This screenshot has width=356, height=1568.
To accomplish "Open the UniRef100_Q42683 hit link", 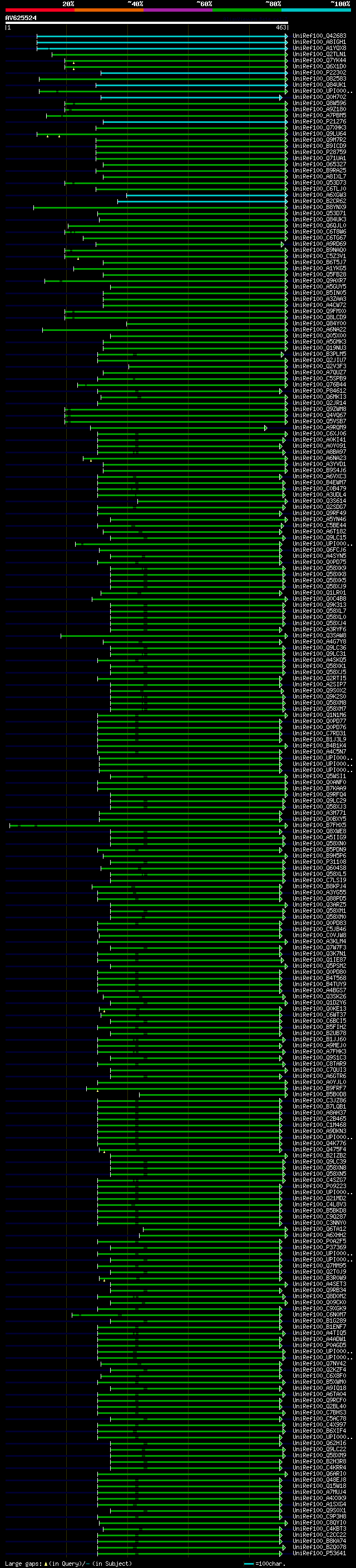I will [319, 36].
